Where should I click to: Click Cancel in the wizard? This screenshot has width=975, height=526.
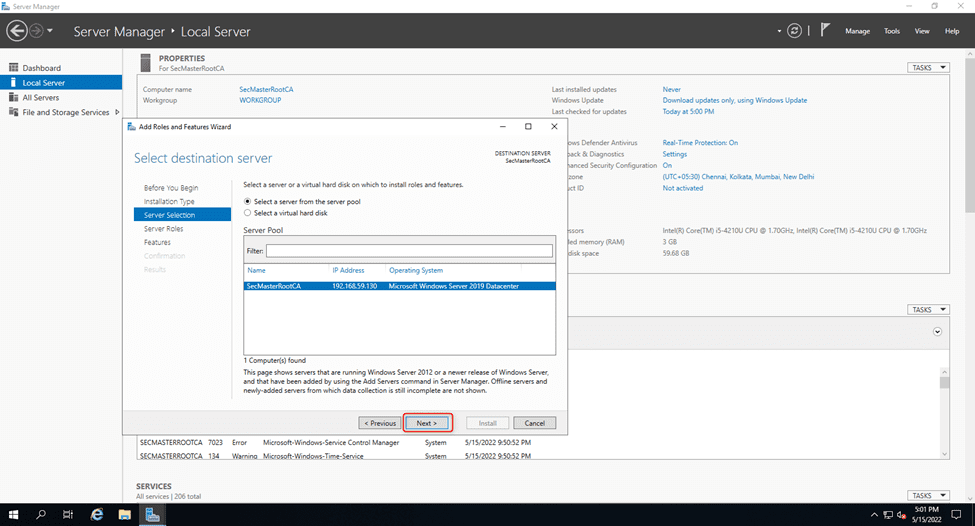tap(535, 423)
